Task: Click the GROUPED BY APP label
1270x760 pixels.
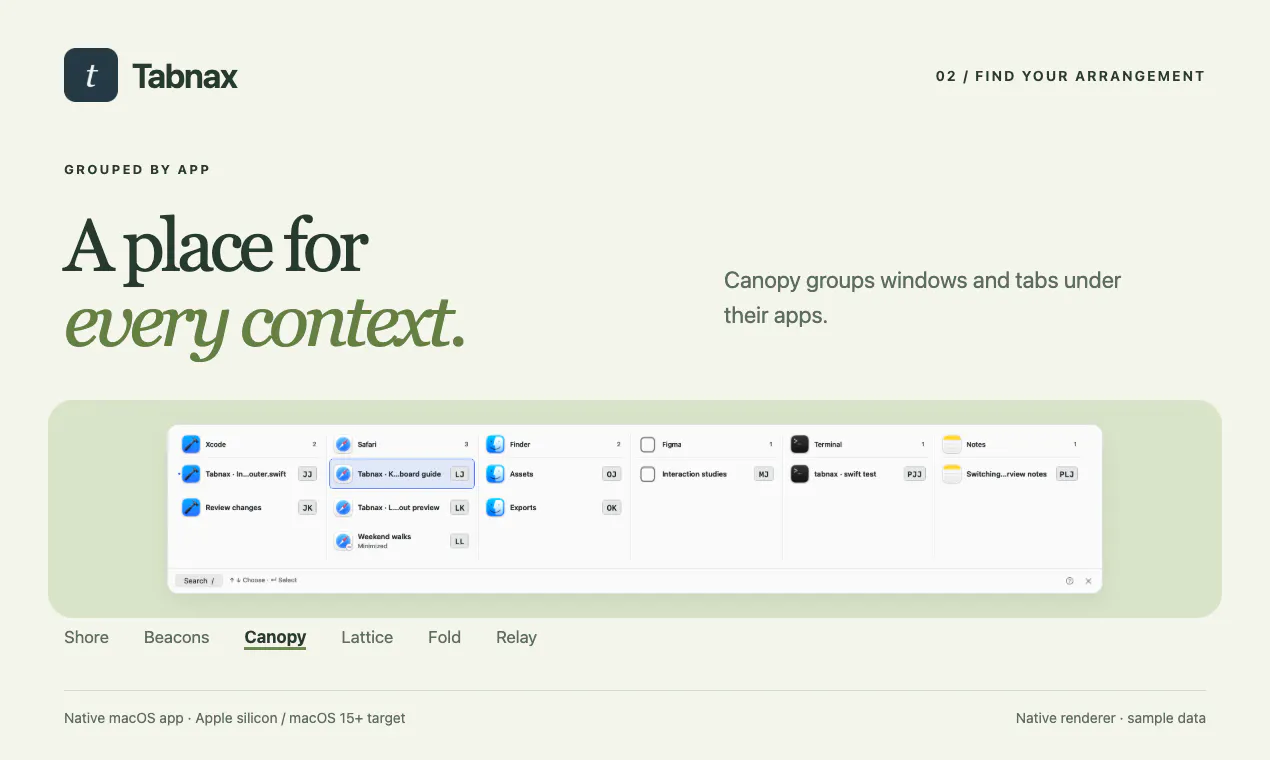Action: (137, 169)
